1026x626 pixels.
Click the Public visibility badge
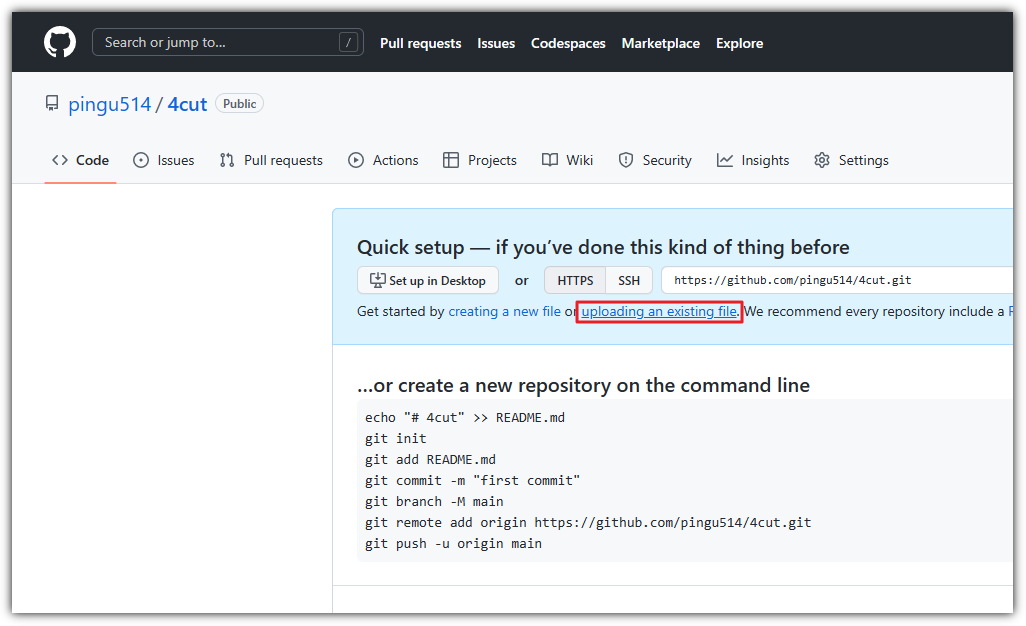pos(239,103)
